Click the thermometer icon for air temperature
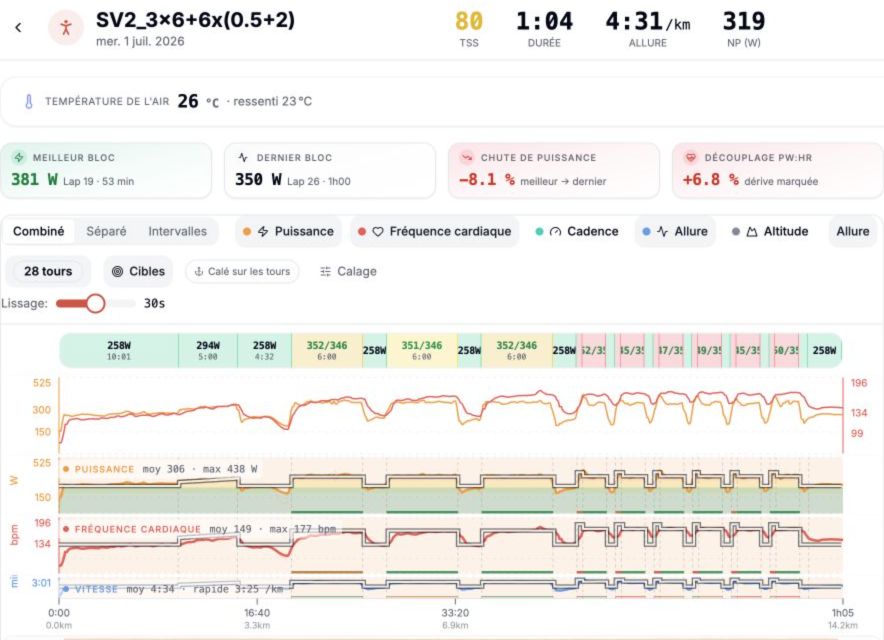This screenshot has height=640, width=884. [x=29, y=101]
